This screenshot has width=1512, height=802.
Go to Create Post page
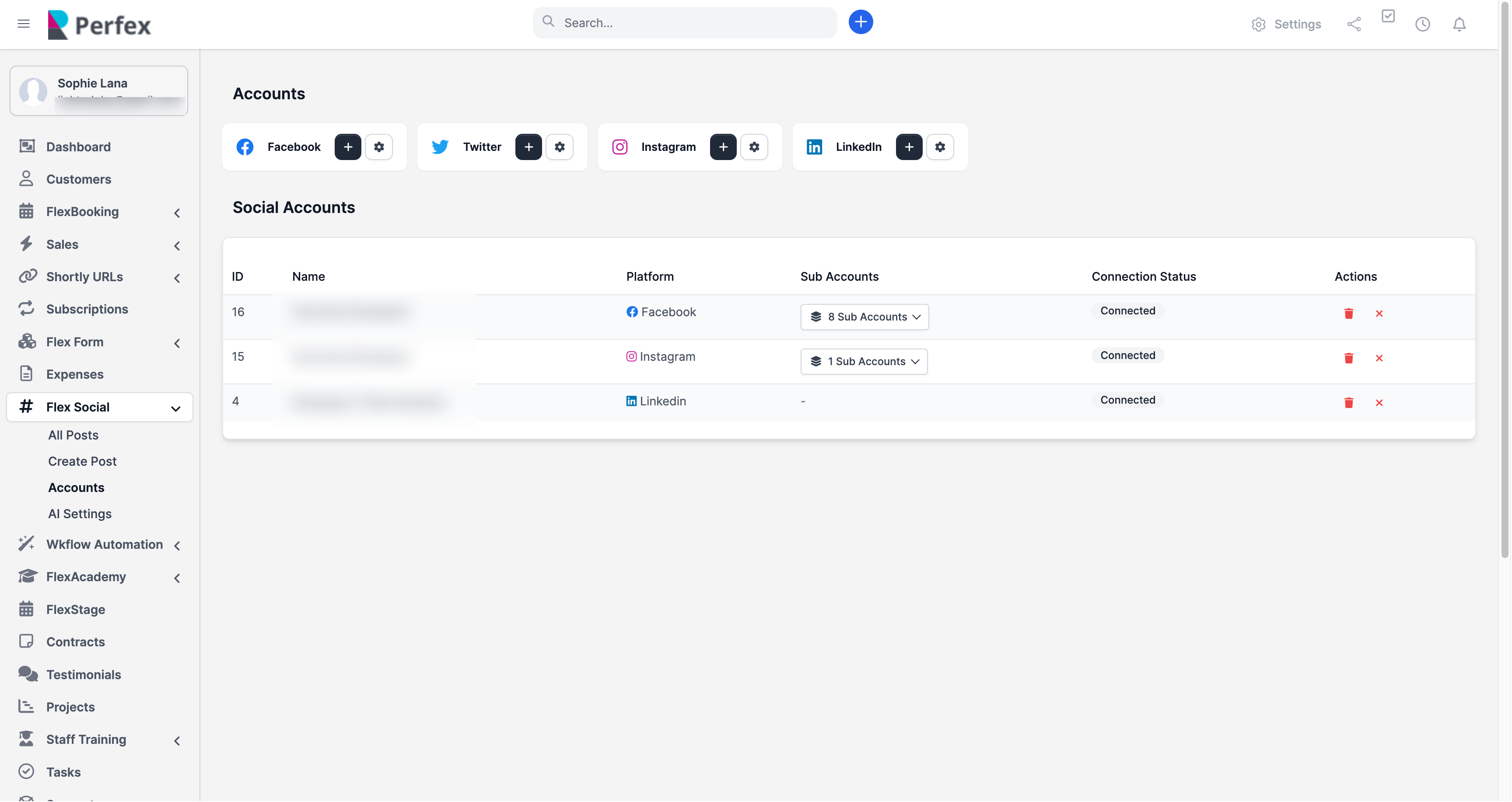[x=82, y=461]
